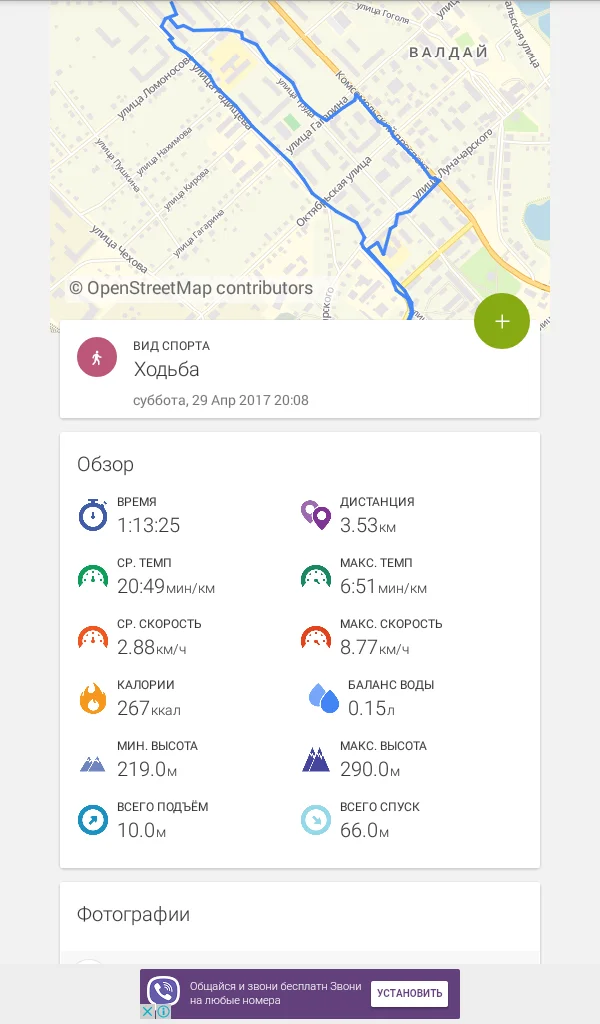Tap total ascent value 10.0 м

(x=142, y=830)
